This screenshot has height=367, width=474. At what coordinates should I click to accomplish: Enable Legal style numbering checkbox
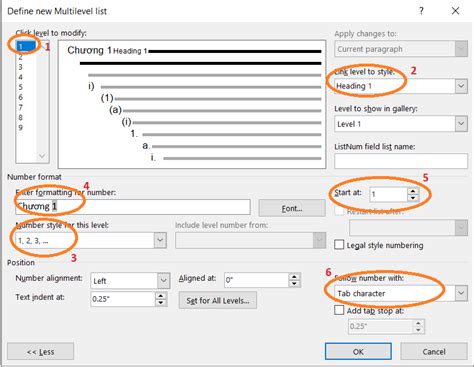[339, 245]
